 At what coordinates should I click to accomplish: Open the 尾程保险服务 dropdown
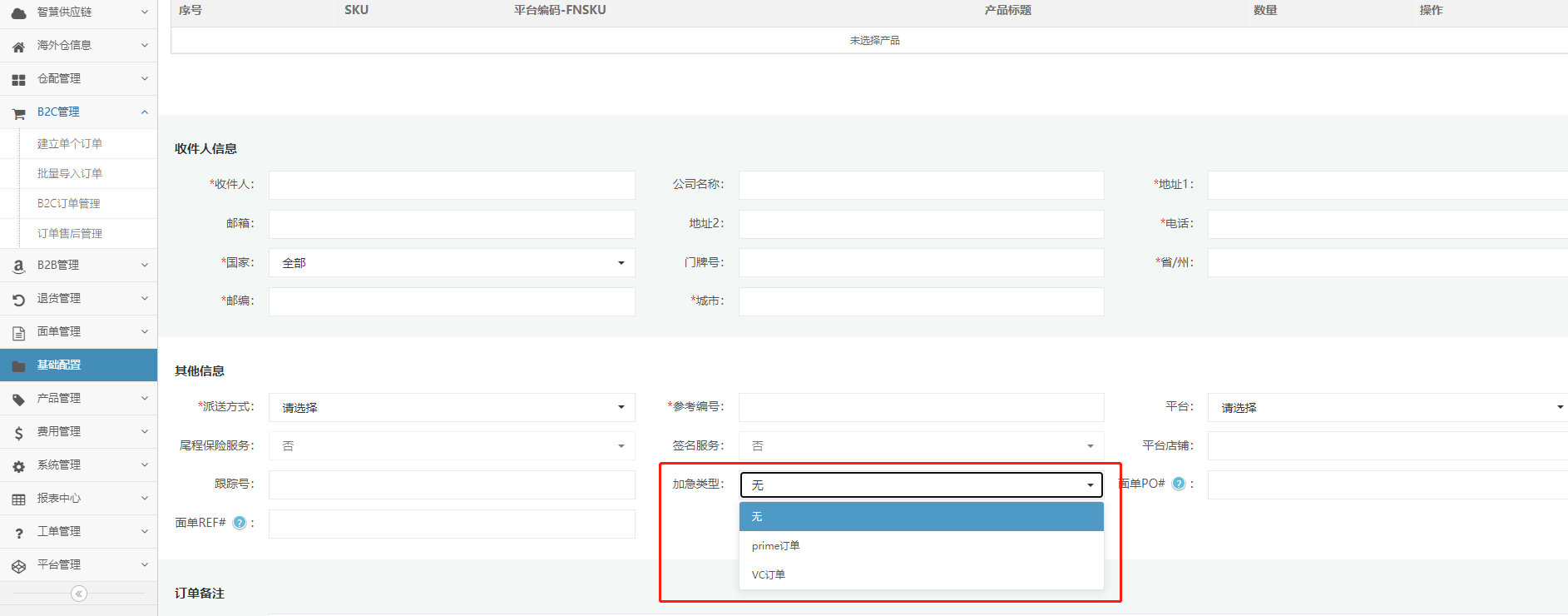pos(452,446)
